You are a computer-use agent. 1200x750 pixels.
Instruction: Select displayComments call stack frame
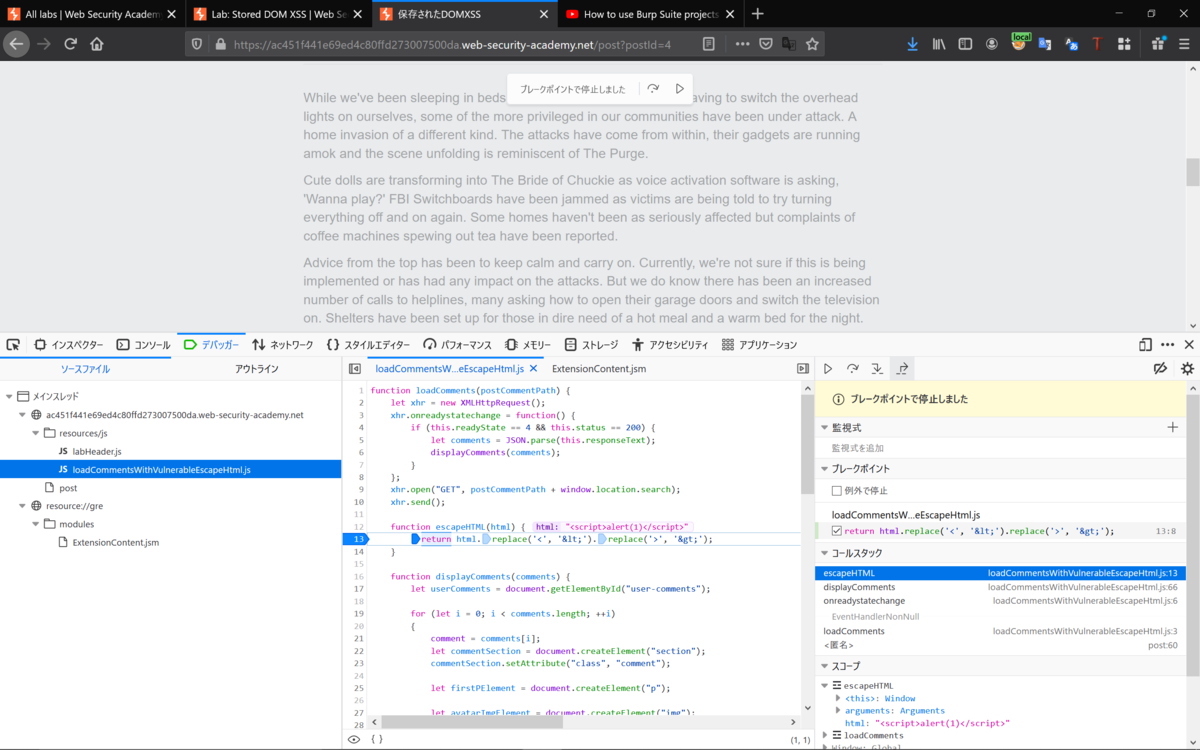(1000, 587)
